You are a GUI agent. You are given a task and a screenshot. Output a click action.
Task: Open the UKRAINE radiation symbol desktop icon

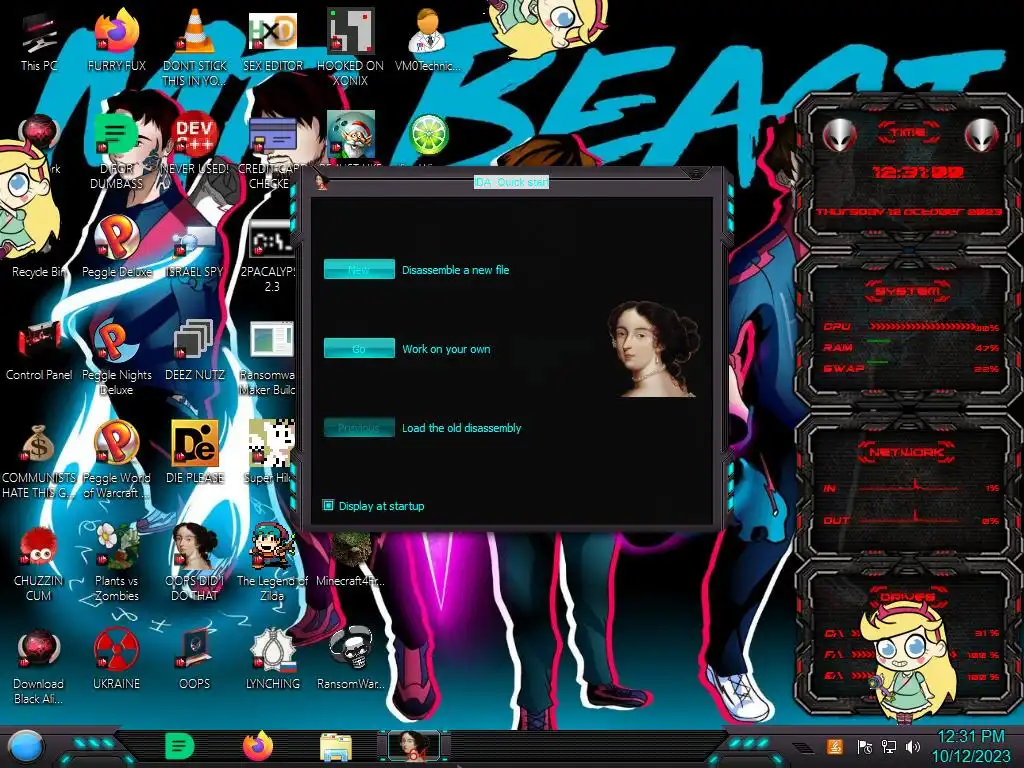[117, 649]
